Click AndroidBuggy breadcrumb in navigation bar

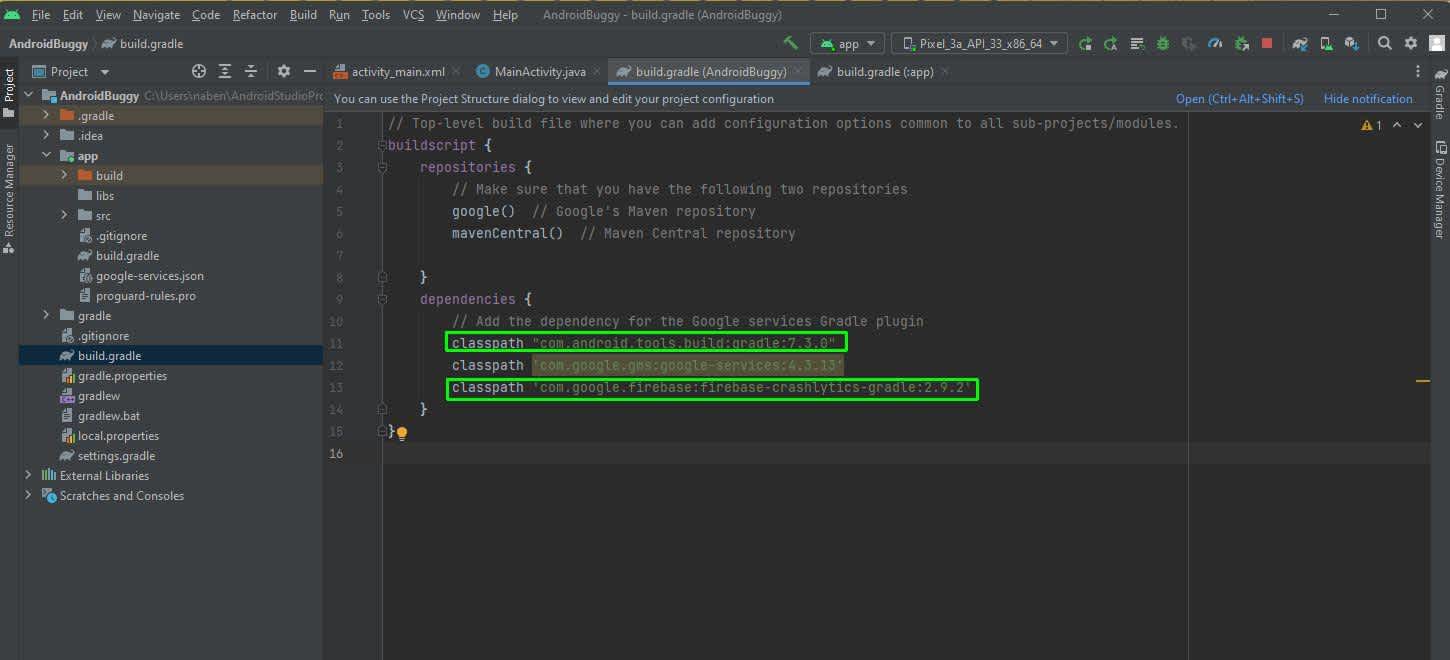tap(48, 44)
